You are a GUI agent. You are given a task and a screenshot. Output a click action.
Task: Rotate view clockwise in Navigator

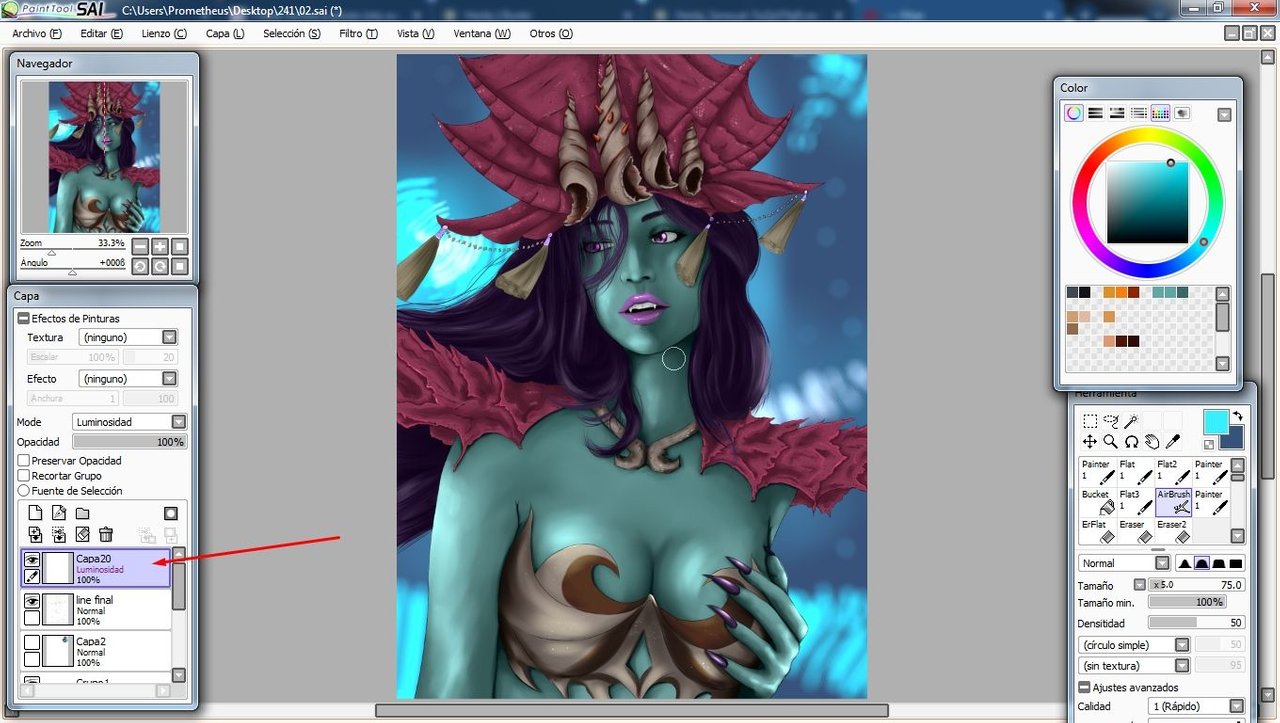[160, 266]
